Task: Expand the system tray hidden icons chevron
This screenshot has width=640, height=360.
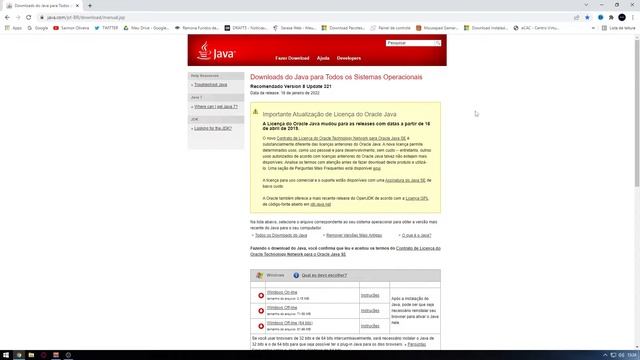Action: pos(605,355)
